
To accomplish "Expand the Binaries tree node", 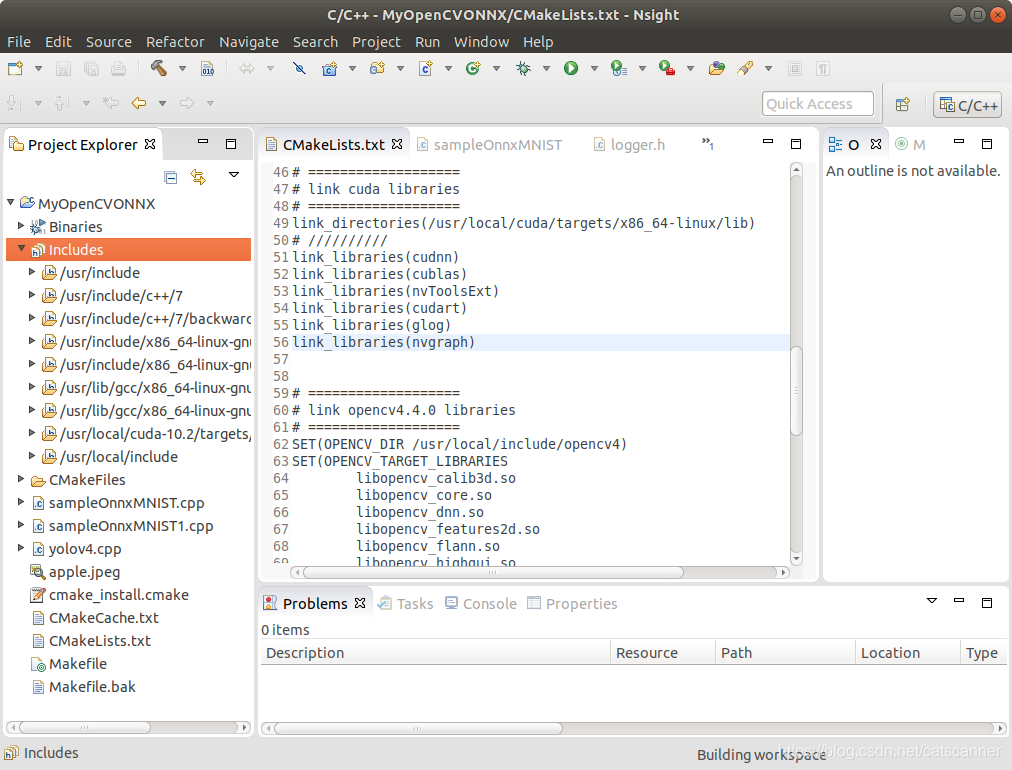I will (x=21, y=226).
